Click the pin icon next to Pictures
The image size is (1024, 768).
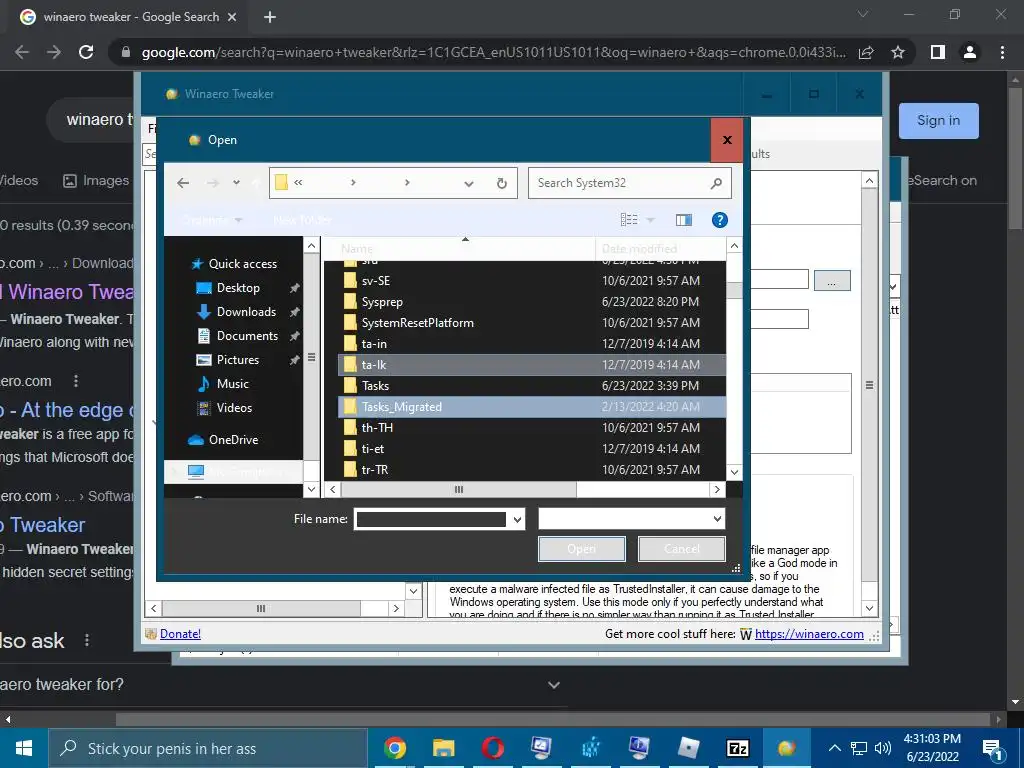tap(295, 360)
